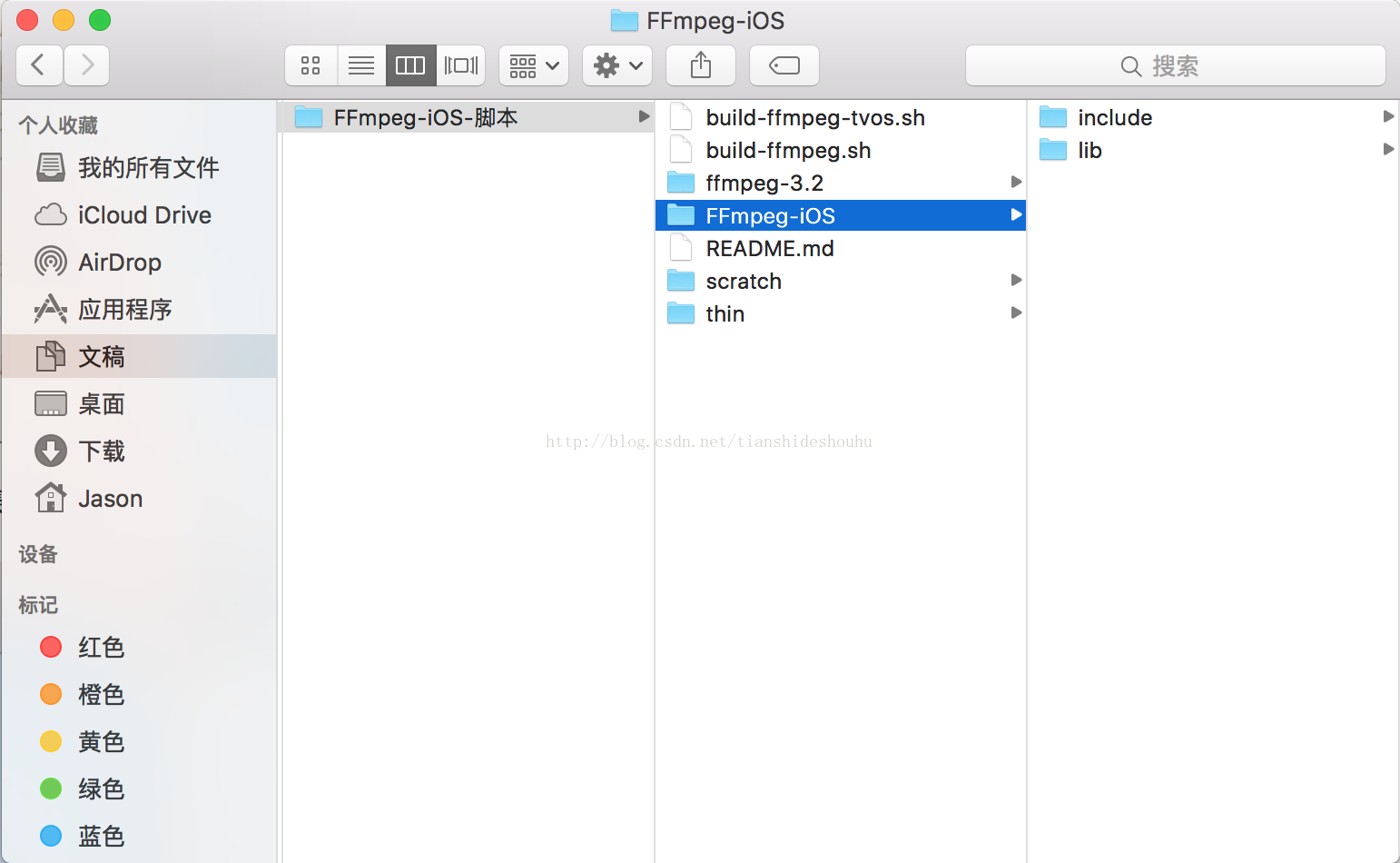The image size is (1400, 863).
Task: Select the 橙色 tag label
Action: pyautogui.click(x=102, y=694)
